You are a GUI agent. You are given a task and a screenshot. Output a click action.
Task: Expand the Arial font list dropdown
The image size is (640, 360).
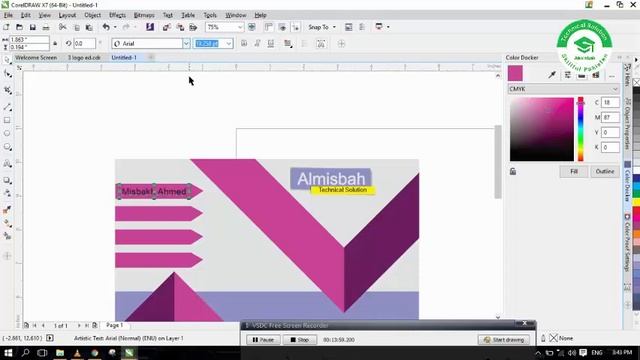click(x=186, y=44)
